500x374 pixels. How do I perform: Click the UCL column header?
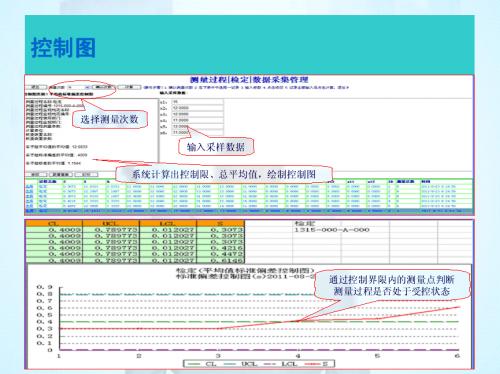click(111, 223)
